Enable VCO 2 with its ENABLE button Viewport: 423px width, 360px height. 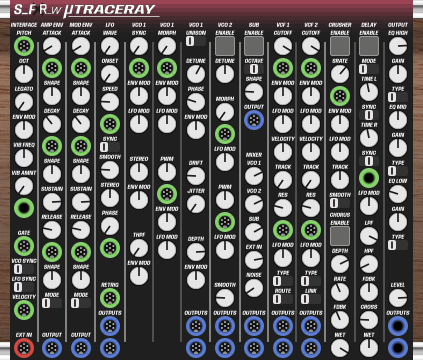[225, 46]
